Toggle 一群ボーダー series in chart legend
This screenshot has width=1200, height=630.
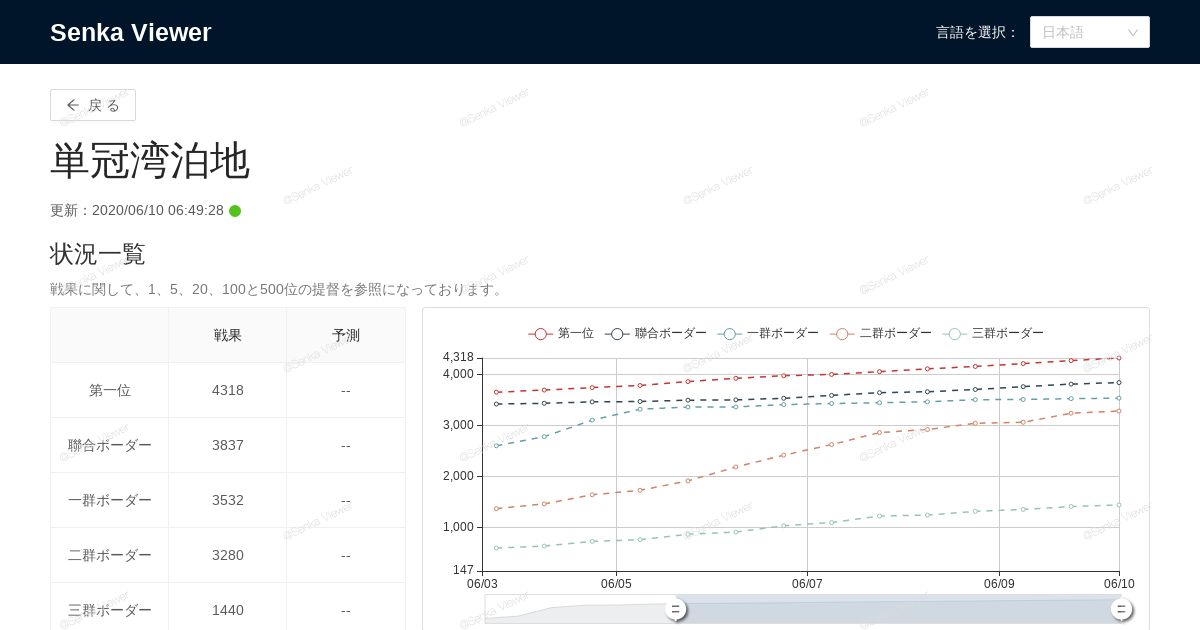pos(768,333)
